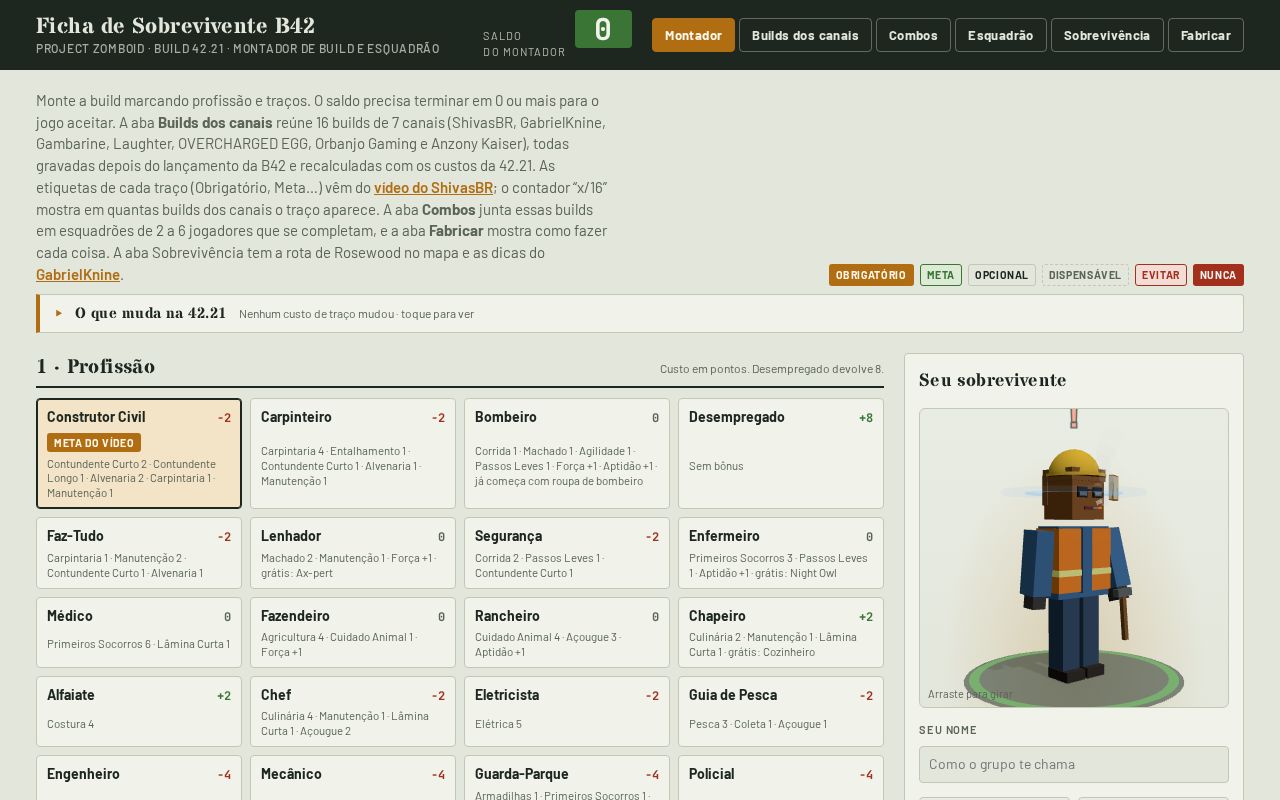Select the Desempregado profession card
This screenshot has width=1280, height=800.
[781, 453]
